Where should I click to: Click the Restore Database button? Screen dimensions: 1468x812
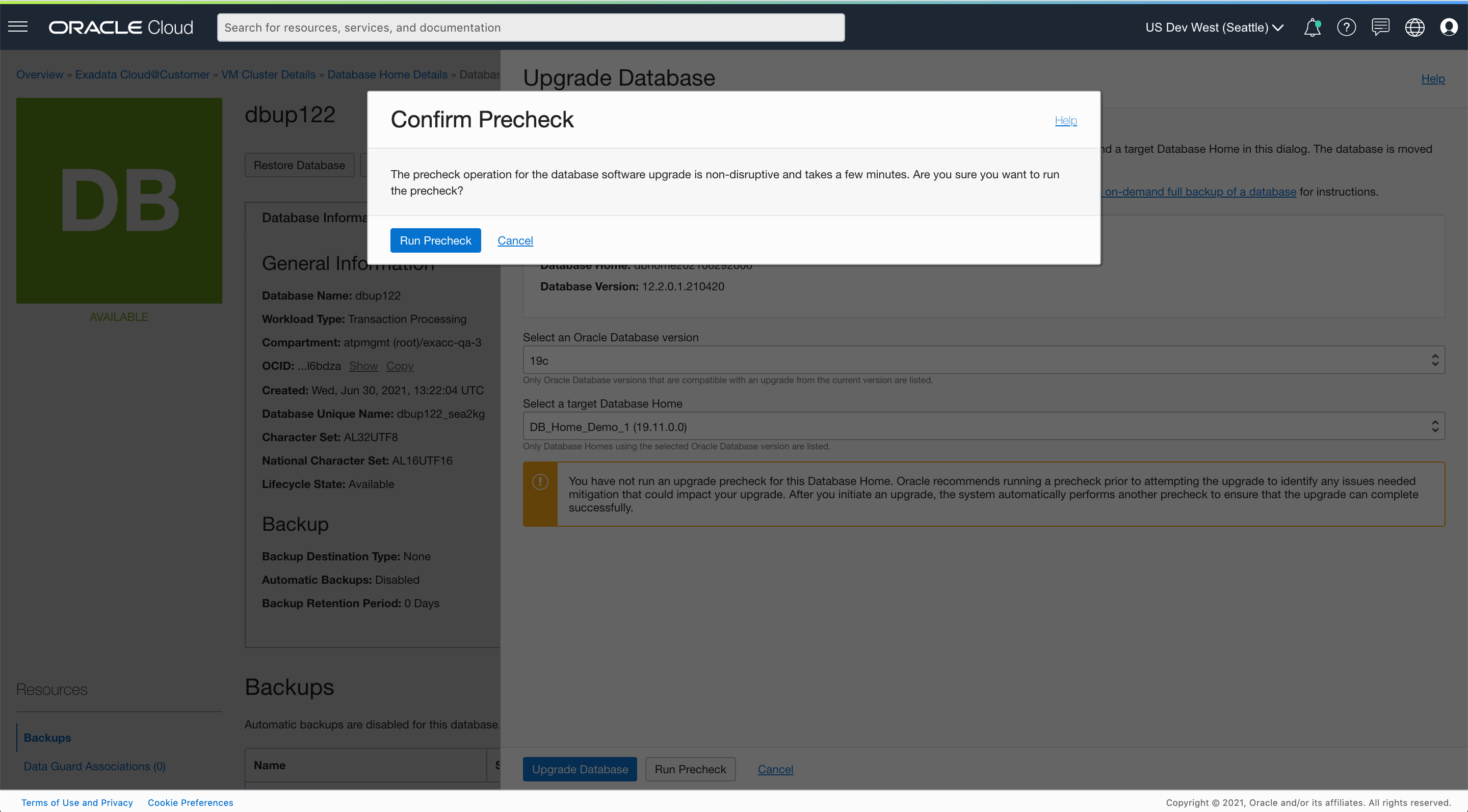point(299,165)
